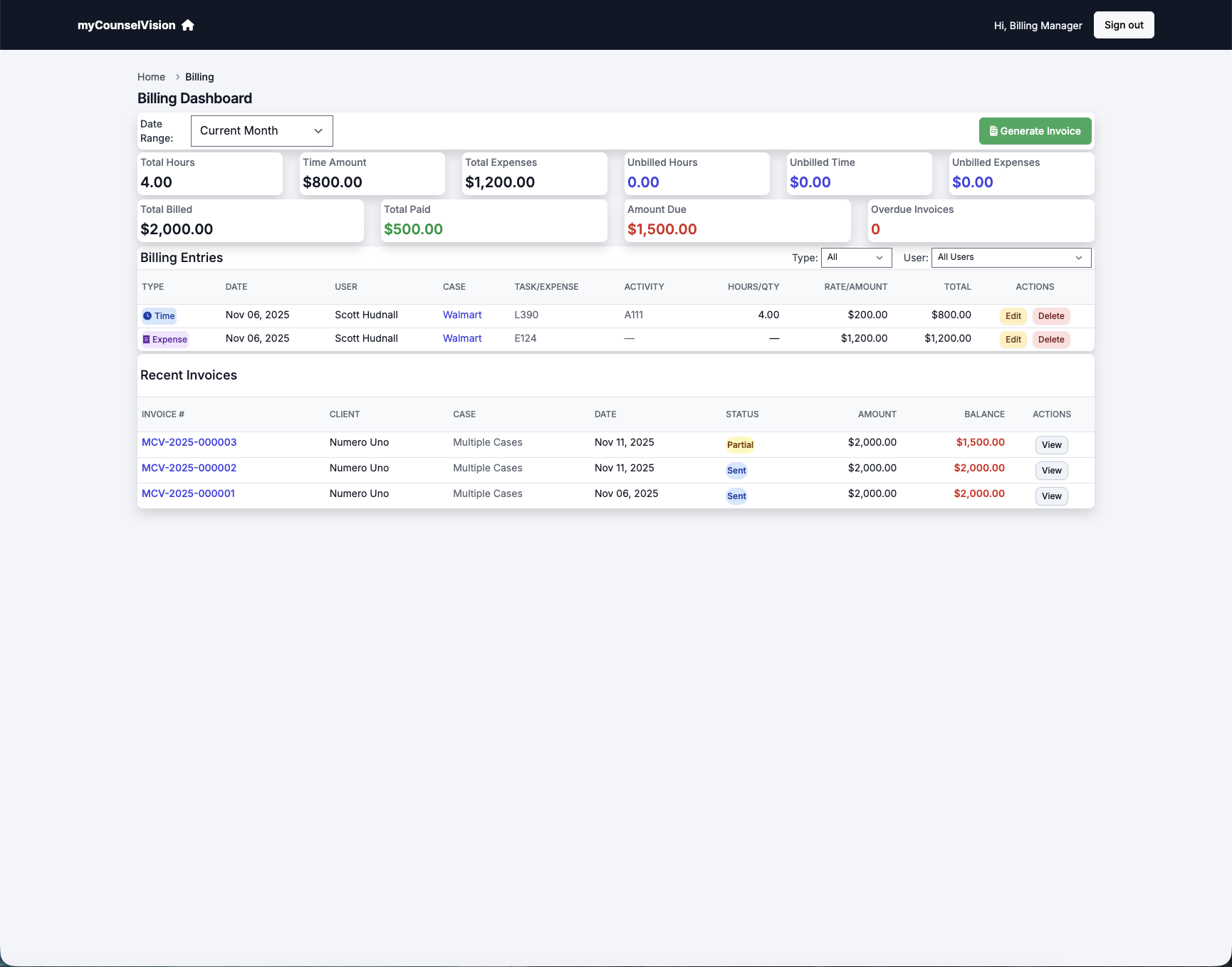This screenshot has width=1232, height=967.
Task: Click the clock icon on the Time badge
Action: [x=147, y=315]
